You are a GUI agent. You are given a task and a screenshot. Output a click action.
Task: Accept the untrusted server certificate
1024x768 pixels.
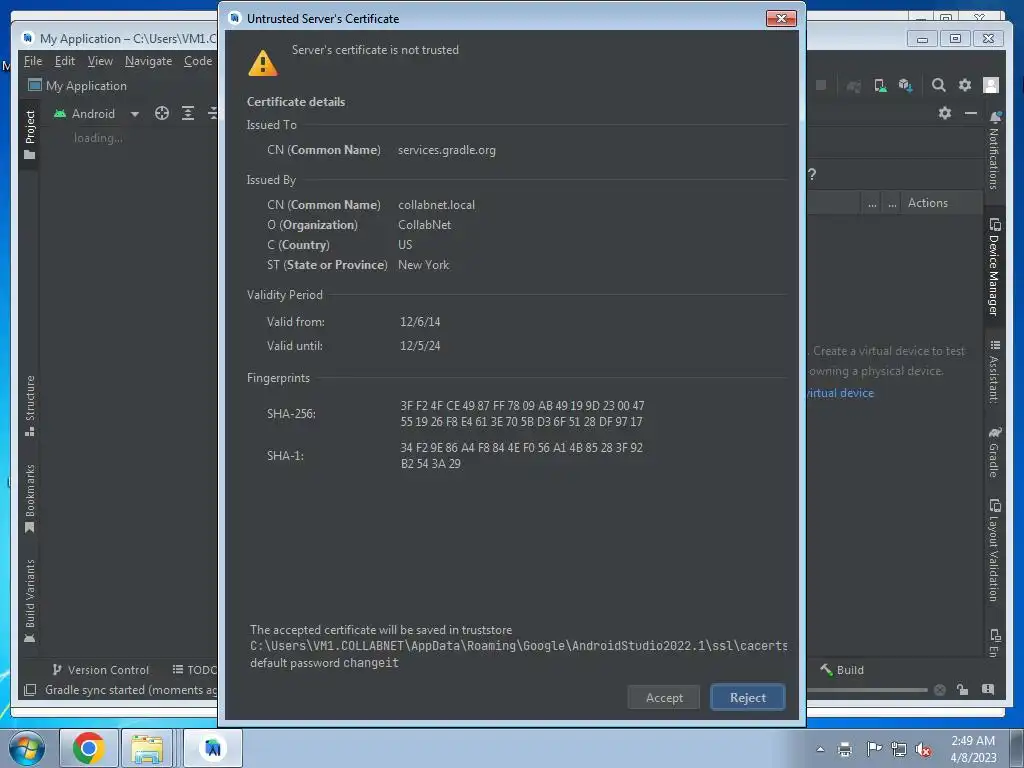[x=664, y=697]
